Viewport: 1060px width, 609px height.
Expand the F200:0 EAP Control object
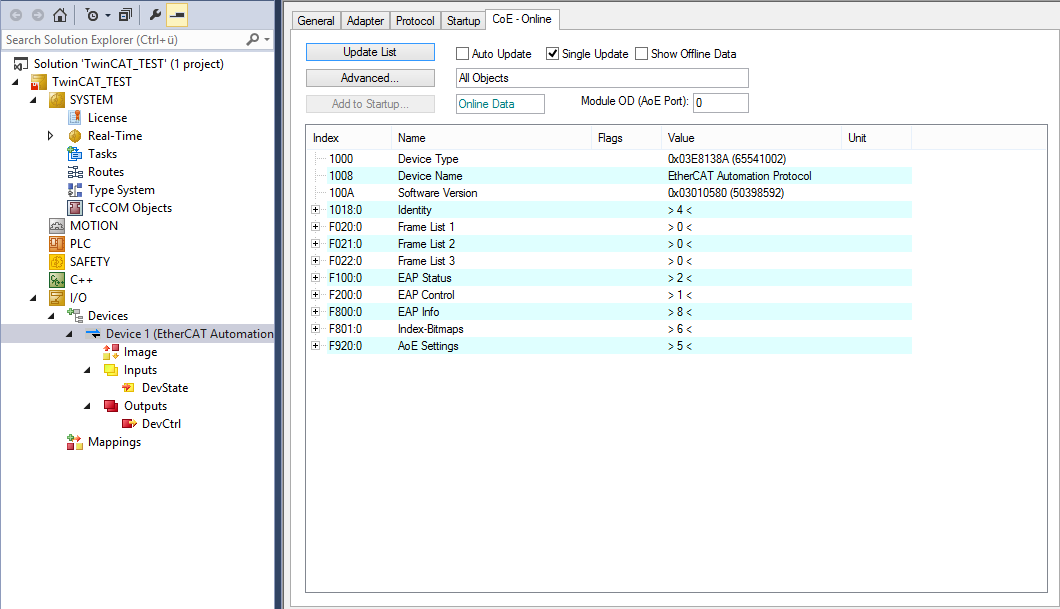pos(315,295)
